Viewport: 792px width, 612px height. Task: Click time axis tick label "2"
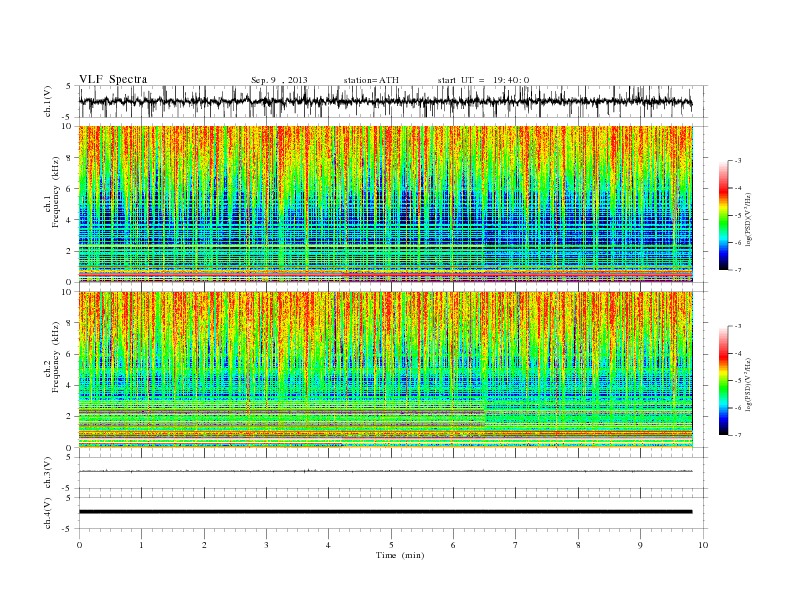[x=204, y=545]
